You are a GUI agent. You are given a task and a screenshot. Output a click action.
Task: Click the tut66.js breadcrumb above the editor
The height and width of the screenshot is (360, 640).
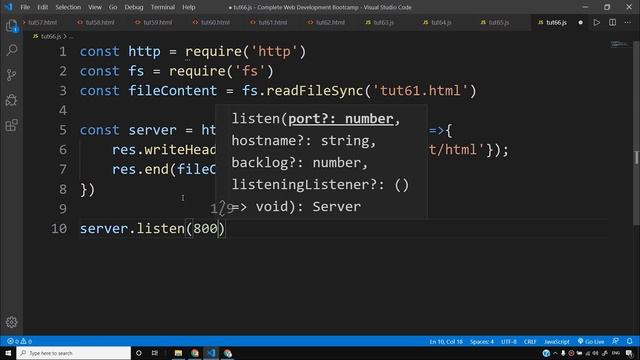pyautogui.click(x=51, y=36)
